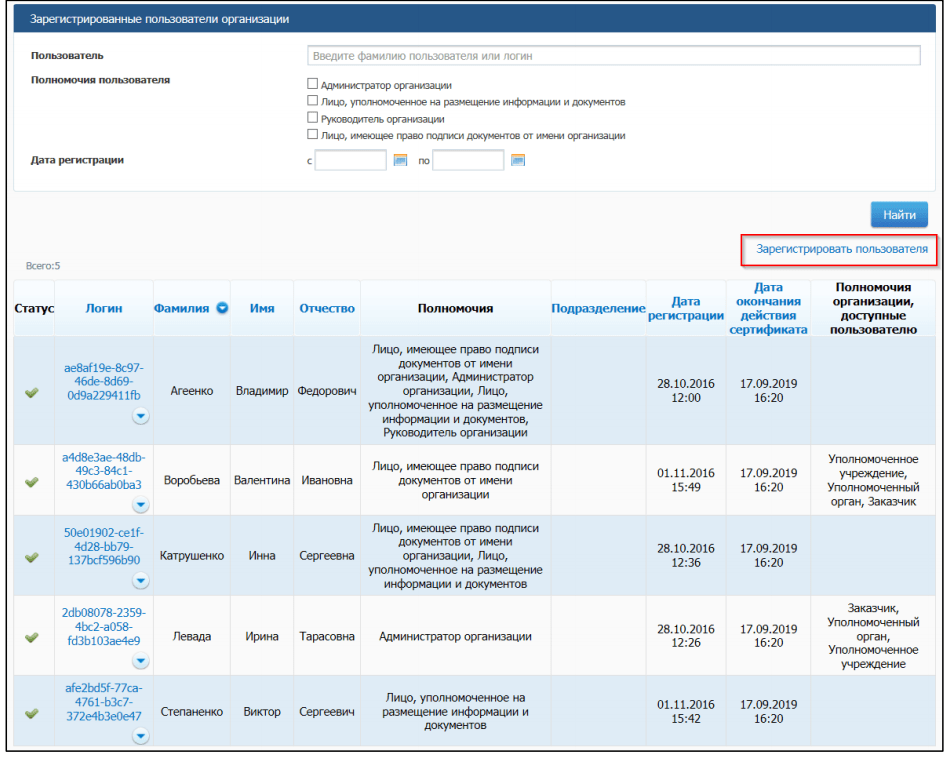This screenshot has width=951, height=766.
Task: Click Полномочия организации, доступные пользователю header
Action: (x=873, y=308)
